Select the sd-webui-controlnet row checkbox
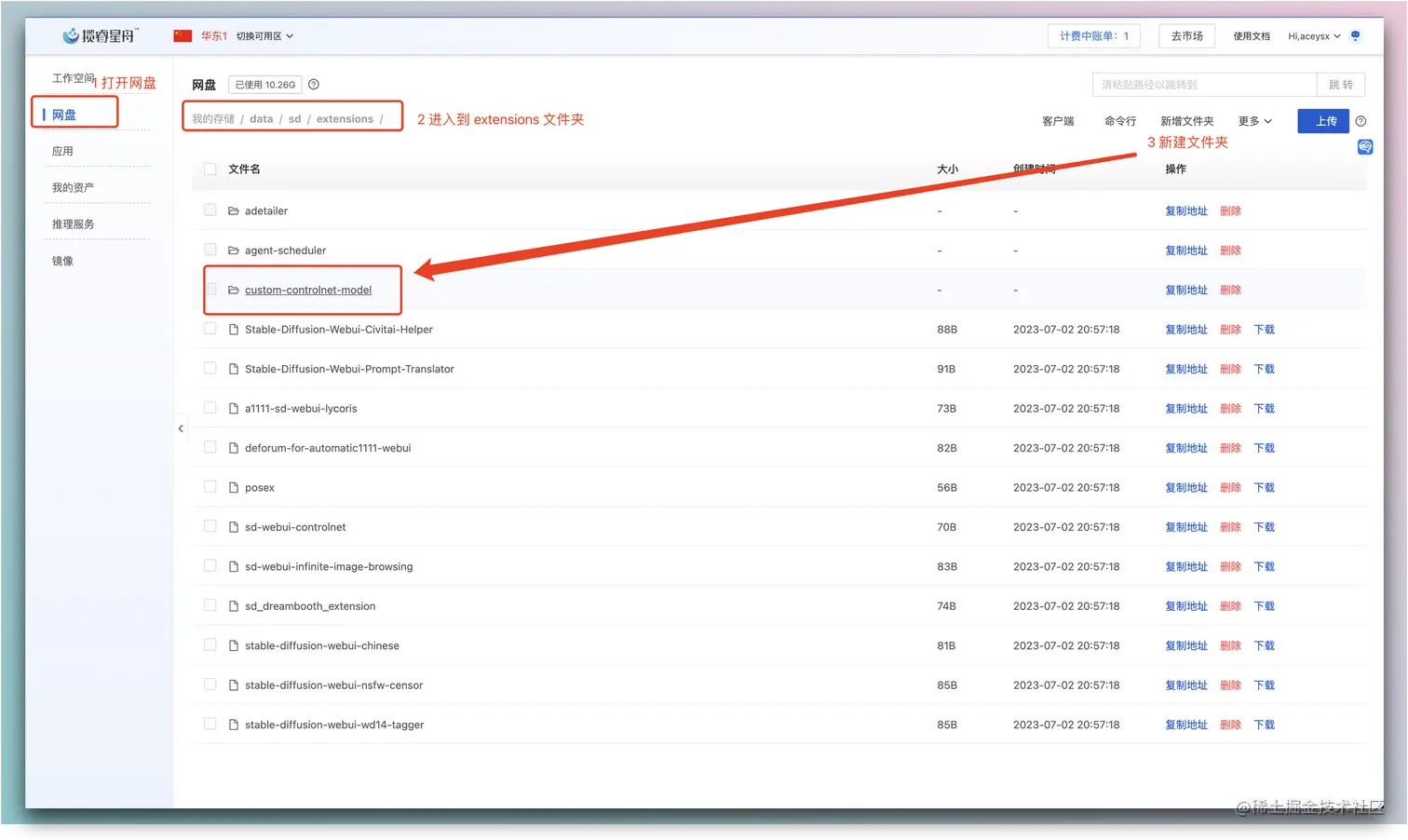This screenshot has width=1408, height=840. (x=210, y=526)
